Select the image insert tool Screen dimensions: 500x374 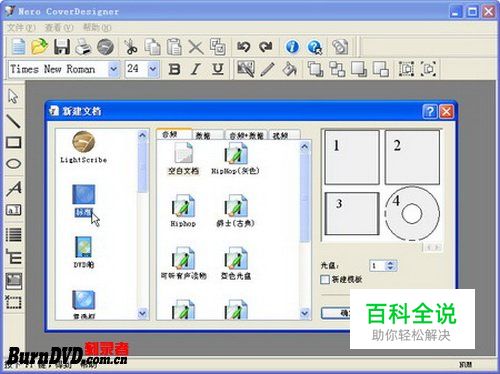coord(14,281)
